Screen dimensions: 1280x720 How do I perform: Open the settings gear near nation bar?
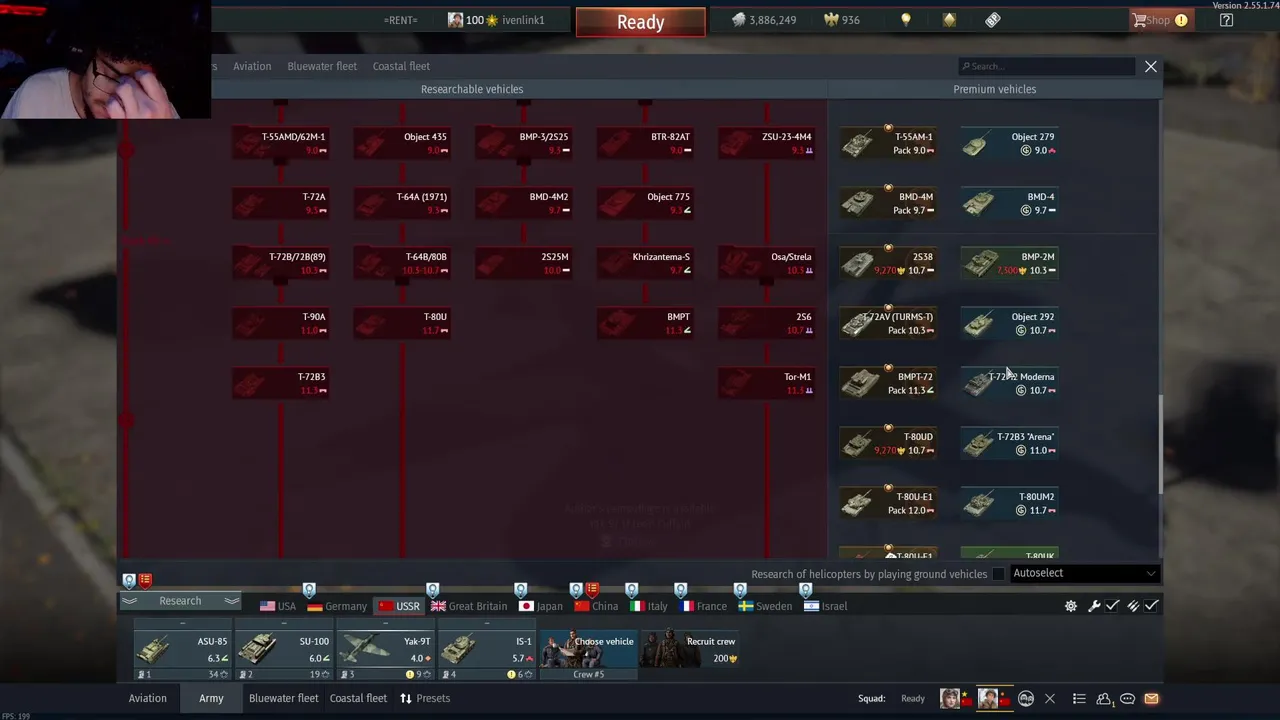coord(1071,606)
